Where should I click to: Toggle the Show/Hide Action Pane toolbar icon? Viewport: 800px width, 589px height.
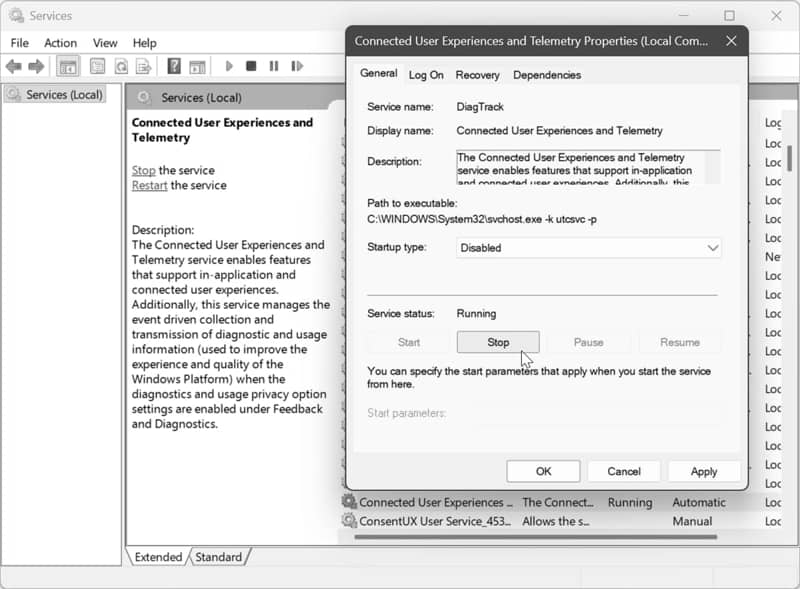click(x=197, y=66)
